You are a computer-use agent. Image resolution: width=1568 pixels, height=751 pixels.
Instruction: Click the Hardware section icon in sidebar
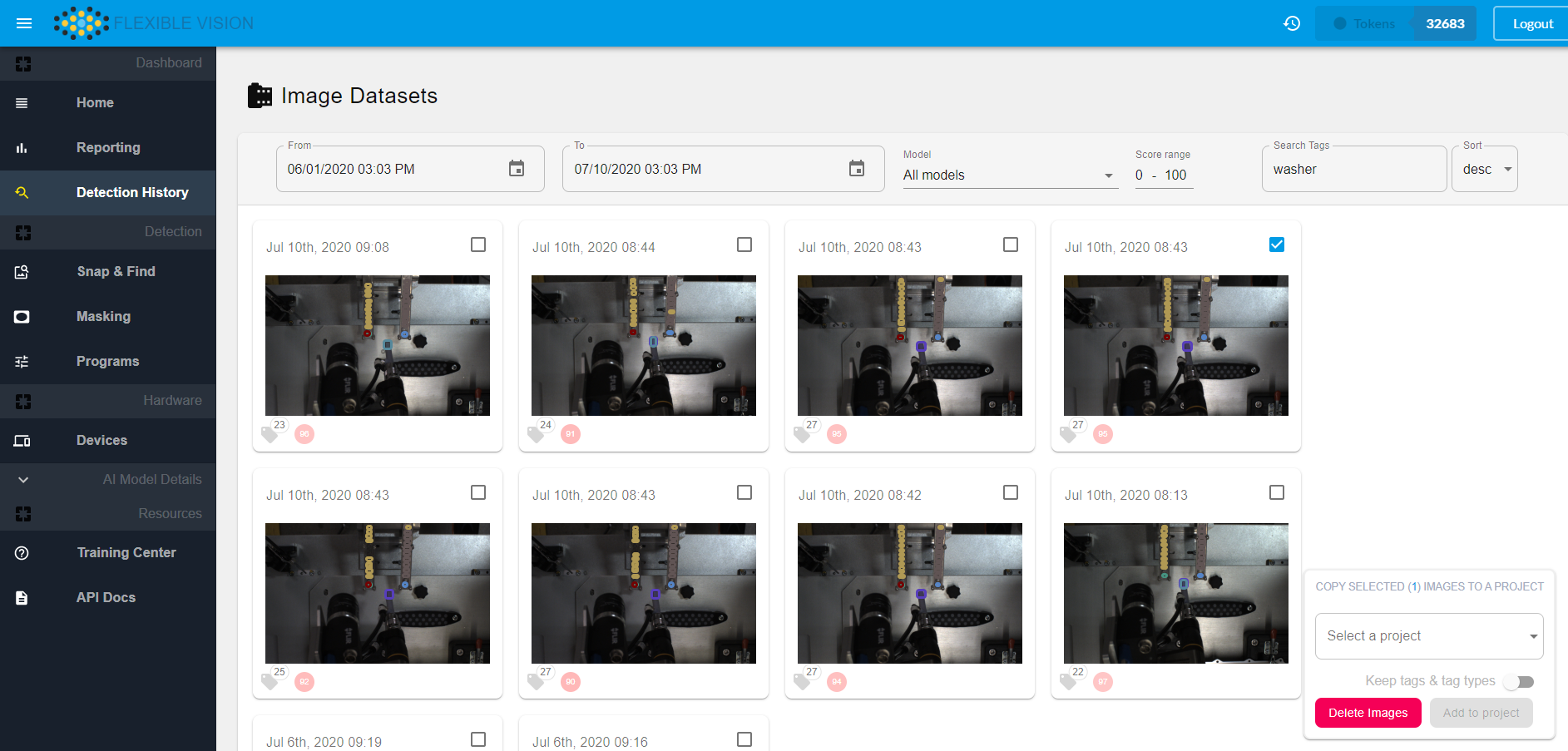(23, 402)
